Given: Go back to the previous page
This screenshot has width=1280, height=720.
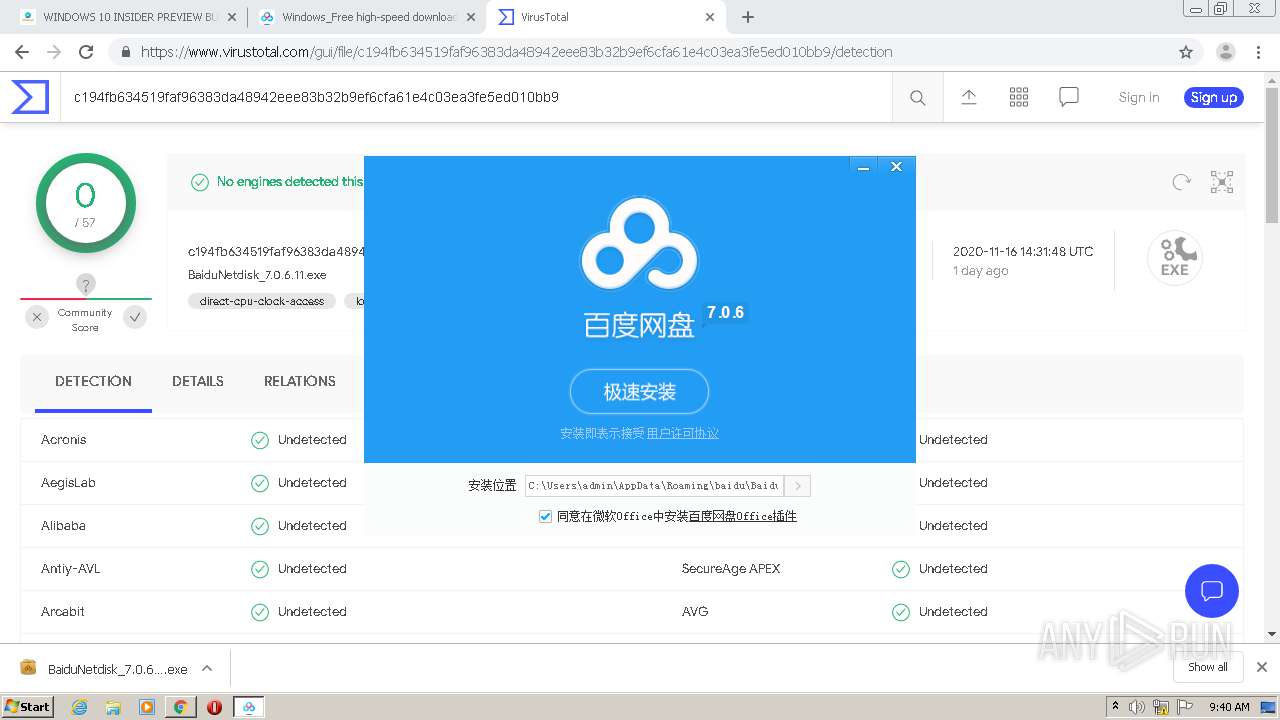Looking at the screenshot, I should (x=22, y=52).
